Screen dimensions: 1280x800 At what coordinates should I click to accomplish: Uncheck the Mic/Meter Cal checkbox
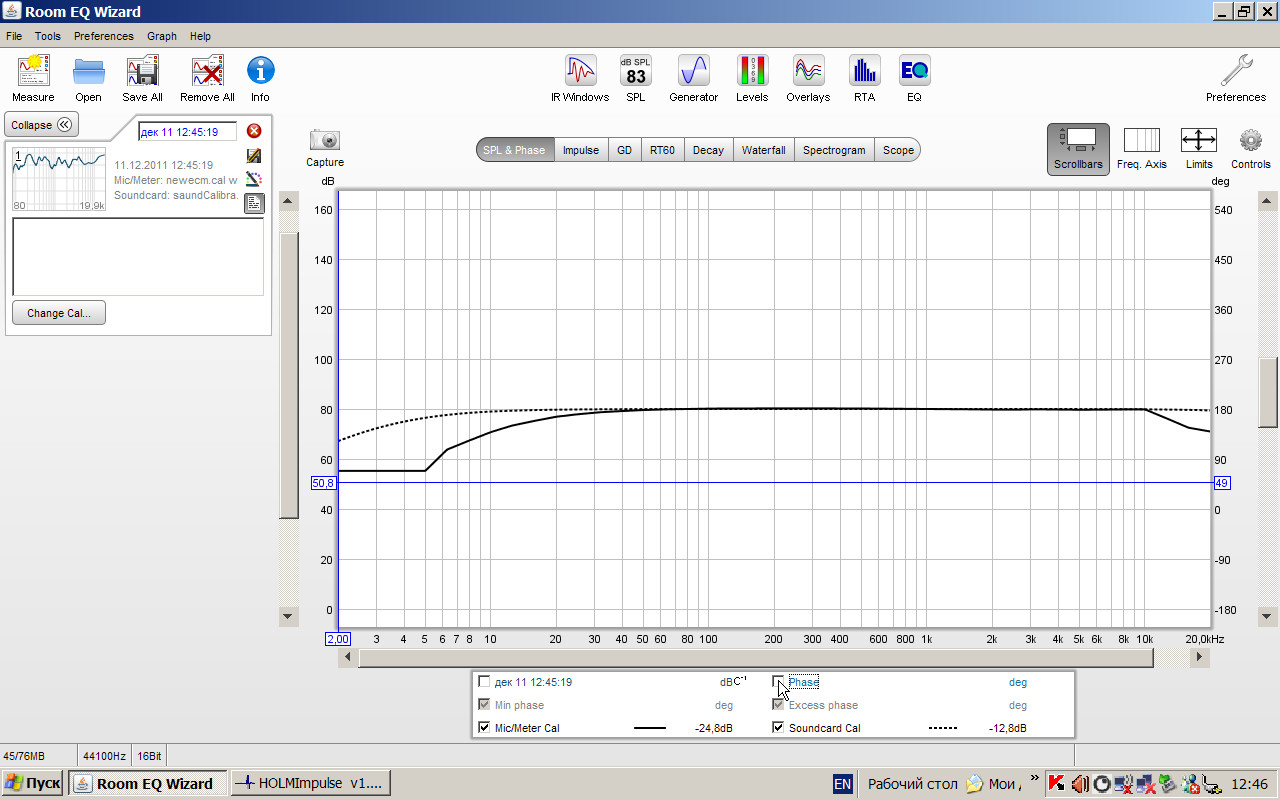point(485,728)
